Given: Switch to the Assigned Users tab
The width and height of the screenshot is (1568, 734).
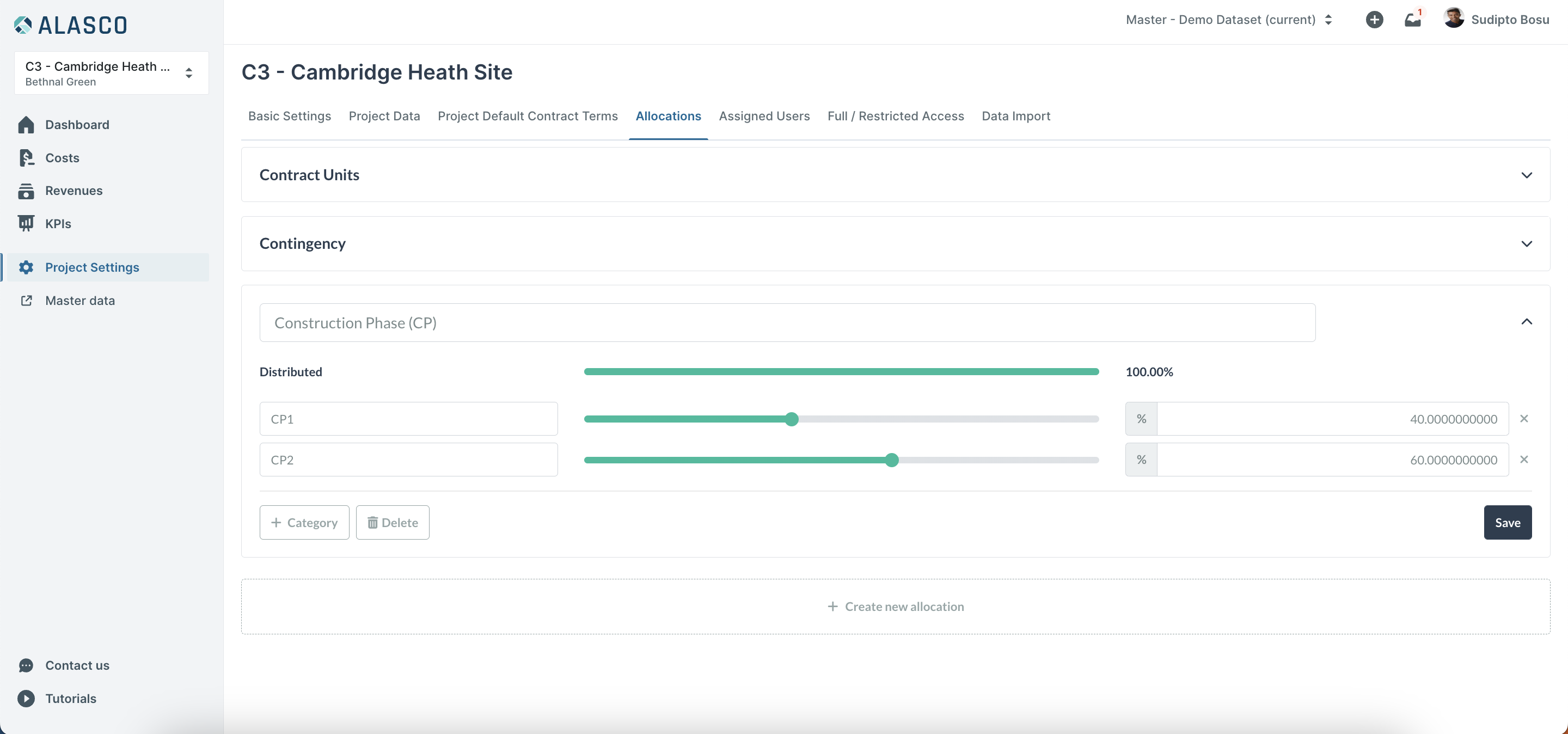Looking at the screenshot, I should pyautogui.click(x=764, y=116).
